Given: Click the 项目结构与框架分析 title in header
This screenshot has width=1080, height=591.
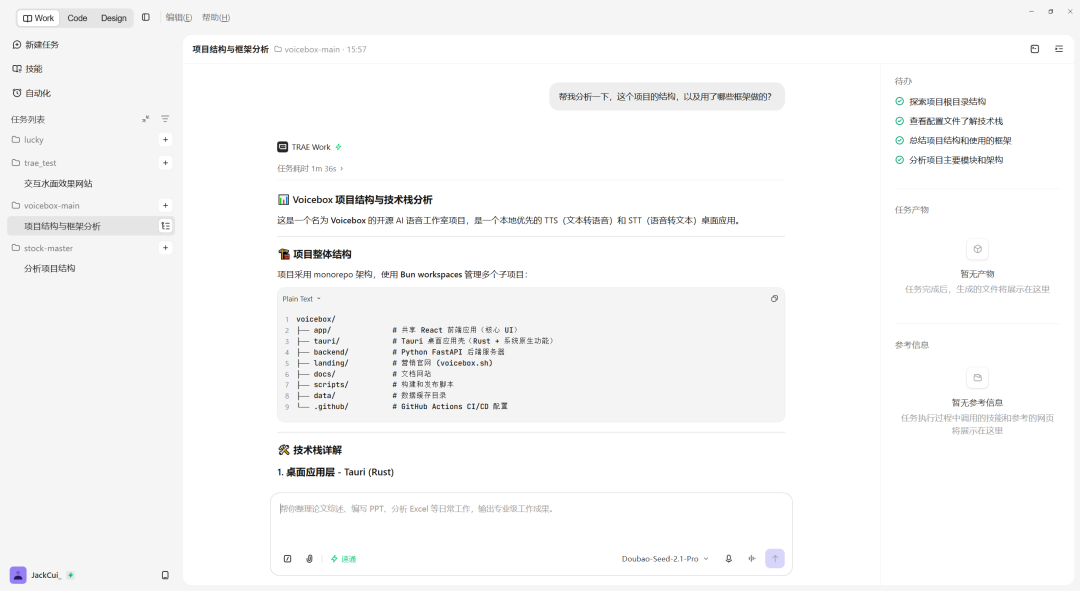Looking at the screenshot, I should click(x=230, y=50).
